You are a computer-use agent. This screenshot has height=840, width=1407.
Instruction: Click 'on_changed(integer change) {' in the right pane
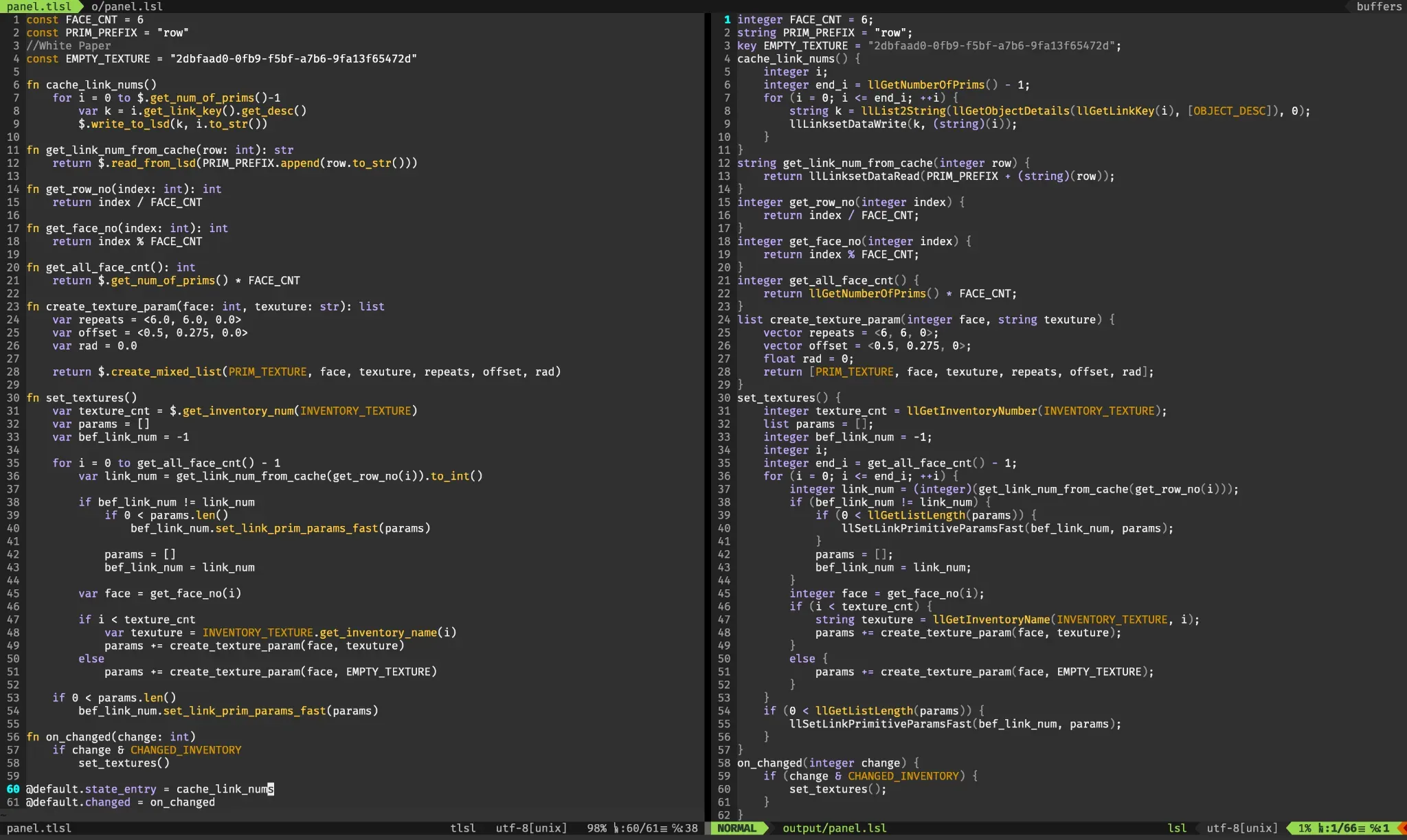[x=828, y=763]
